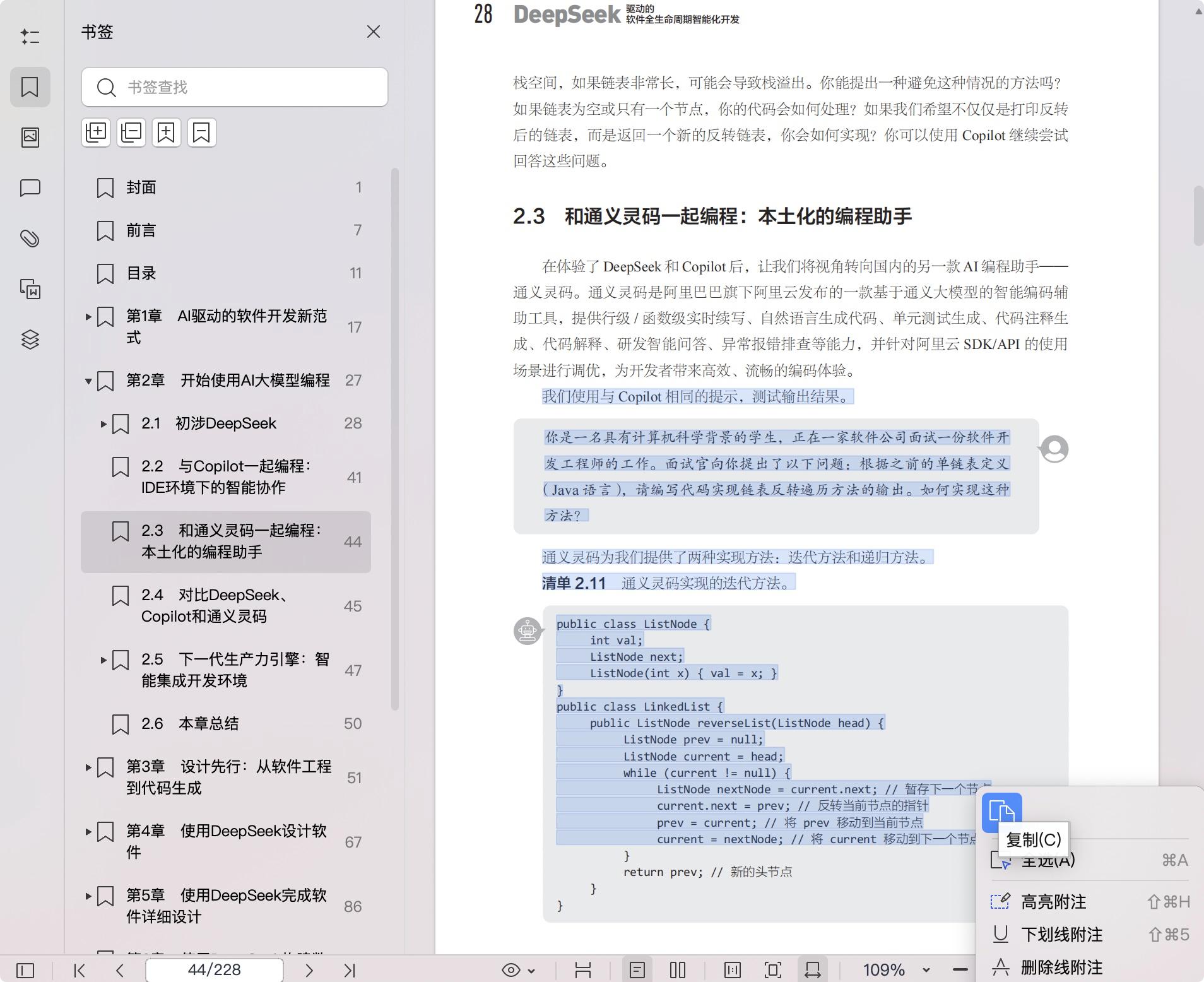Jump to the last page
The width and height of the screenshot is (1204, 982).
pos(350,970)
